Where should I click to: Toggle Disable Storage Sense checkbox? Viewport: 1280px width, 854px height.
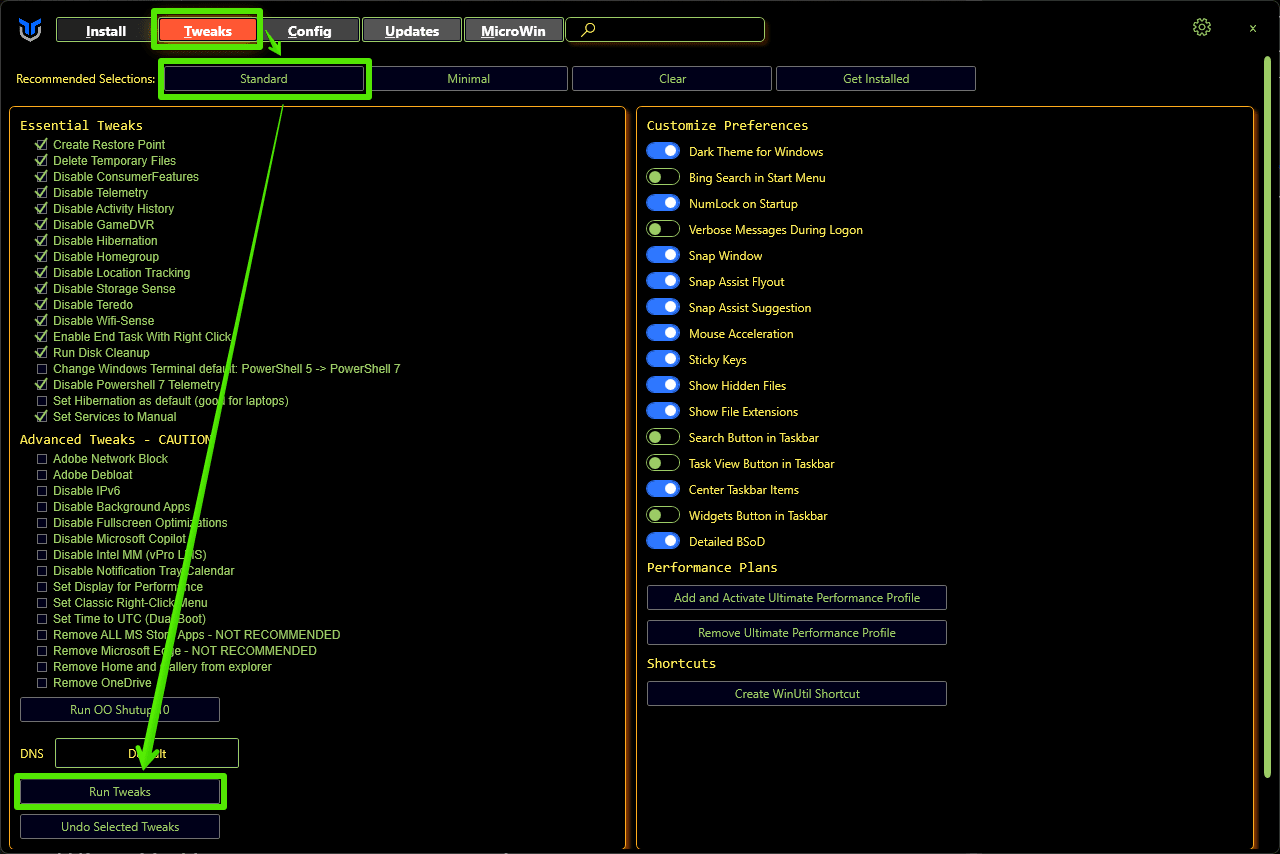pos(42,289)
